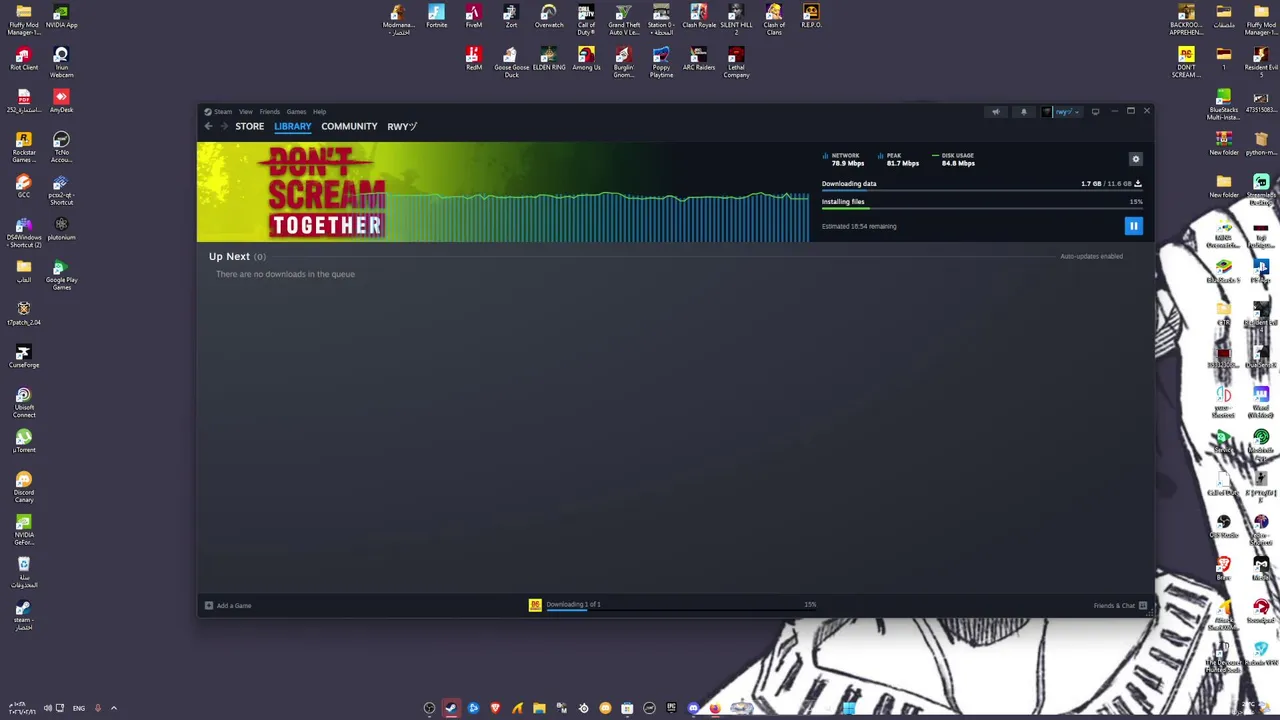
Task: Click Add a Game button
Action: coord(228,605)
